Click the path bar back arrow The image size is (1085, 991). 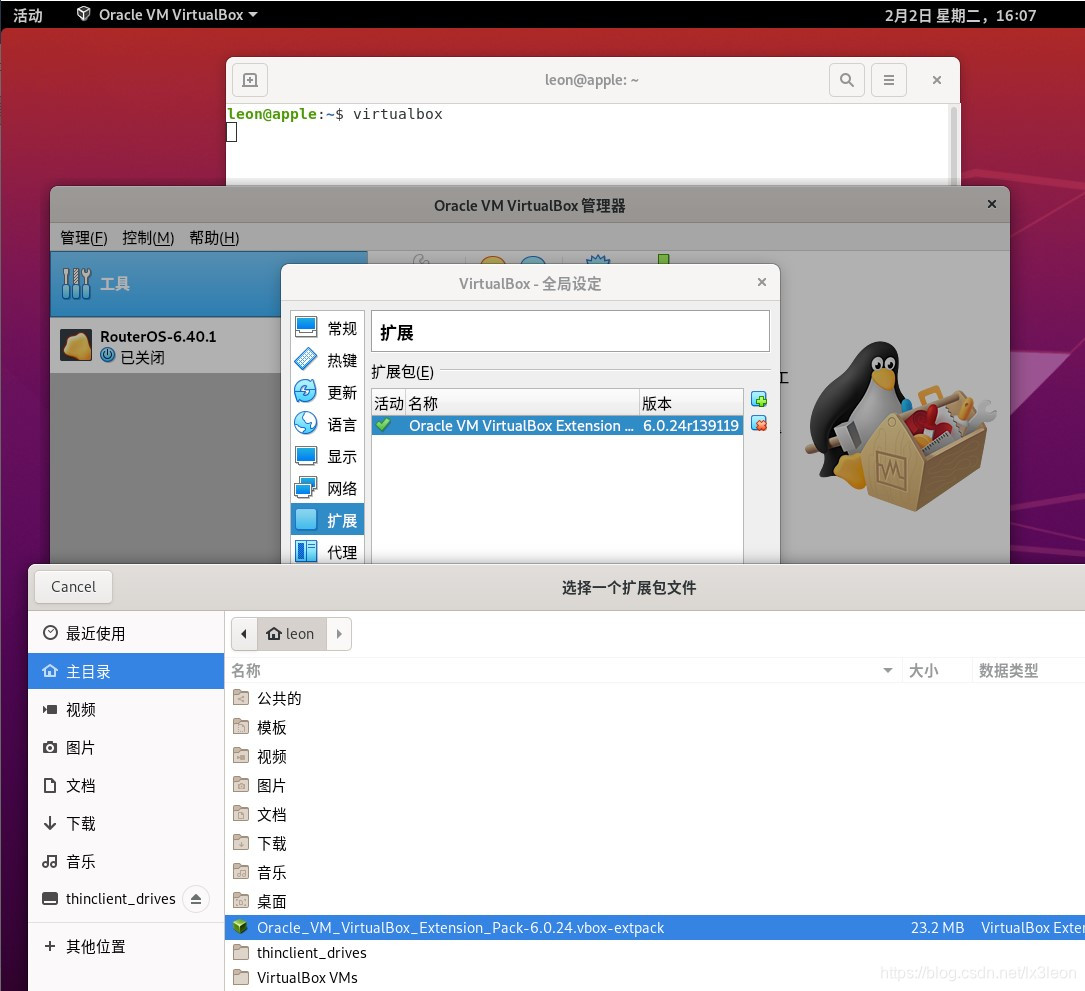pyautogui.click(x=244, y=634)
